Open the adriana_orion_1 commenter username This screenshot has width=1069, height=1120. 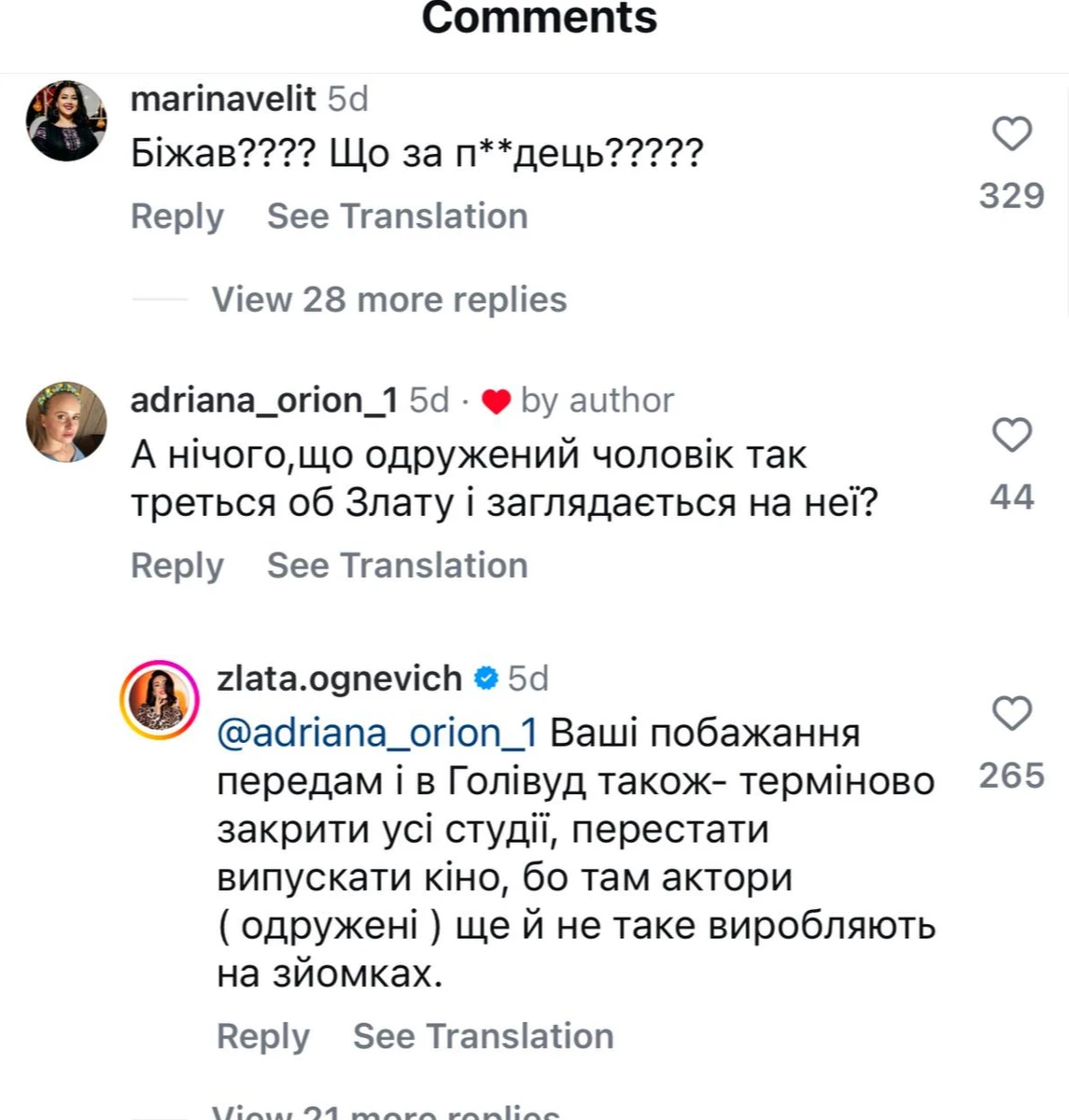(x=264, y=400)
